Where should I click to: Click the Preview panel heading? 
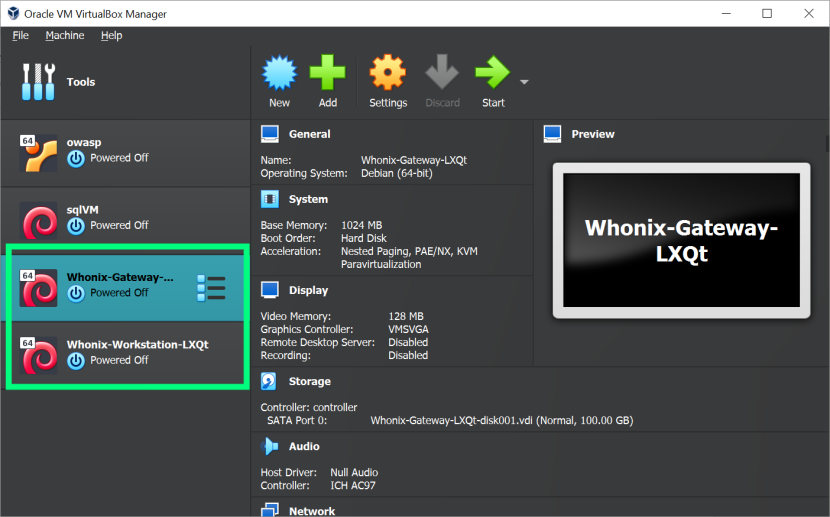593,134
